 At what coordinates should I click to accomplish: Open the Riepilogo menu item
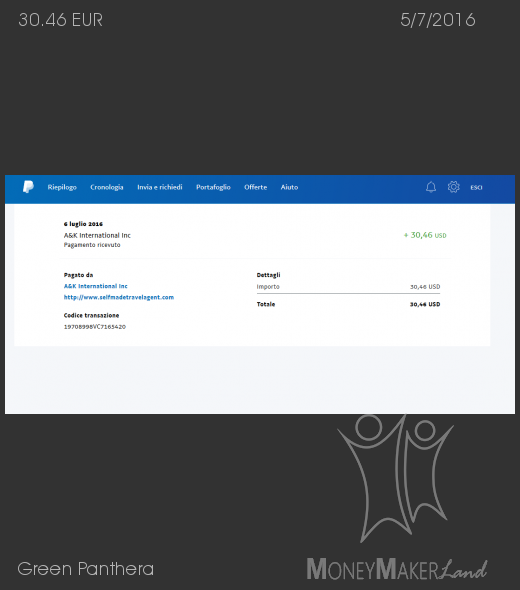(x=62, y=187)
